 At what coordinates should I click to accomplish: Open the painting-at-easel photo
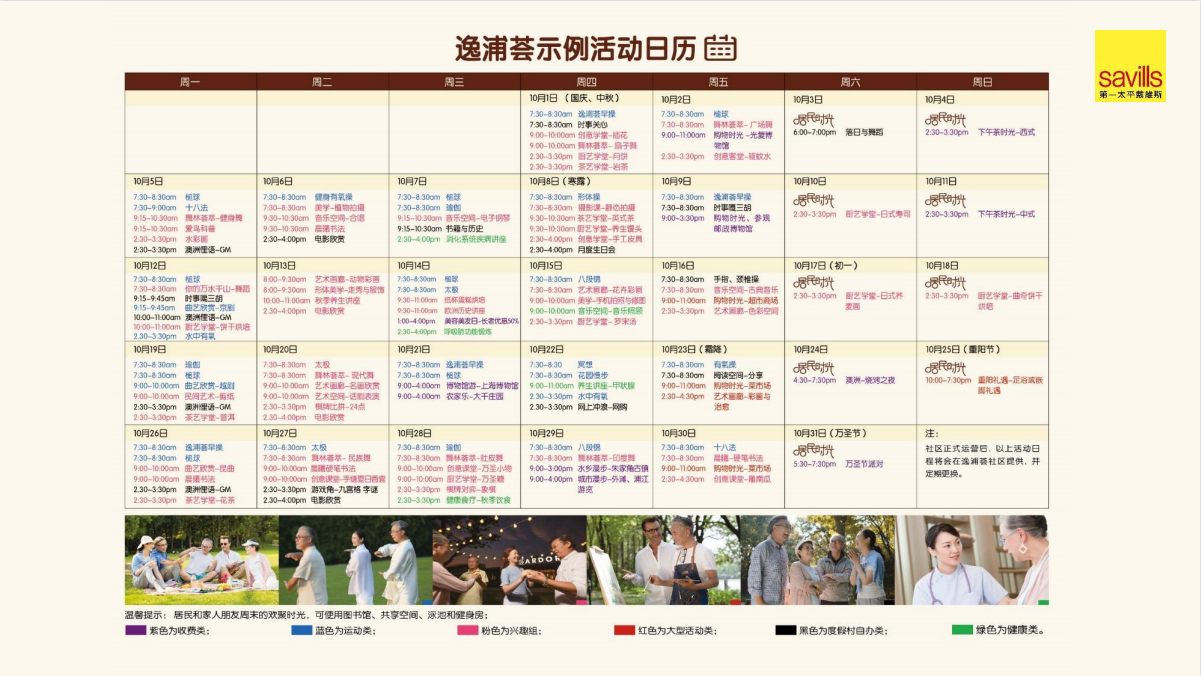click(663, 560)
